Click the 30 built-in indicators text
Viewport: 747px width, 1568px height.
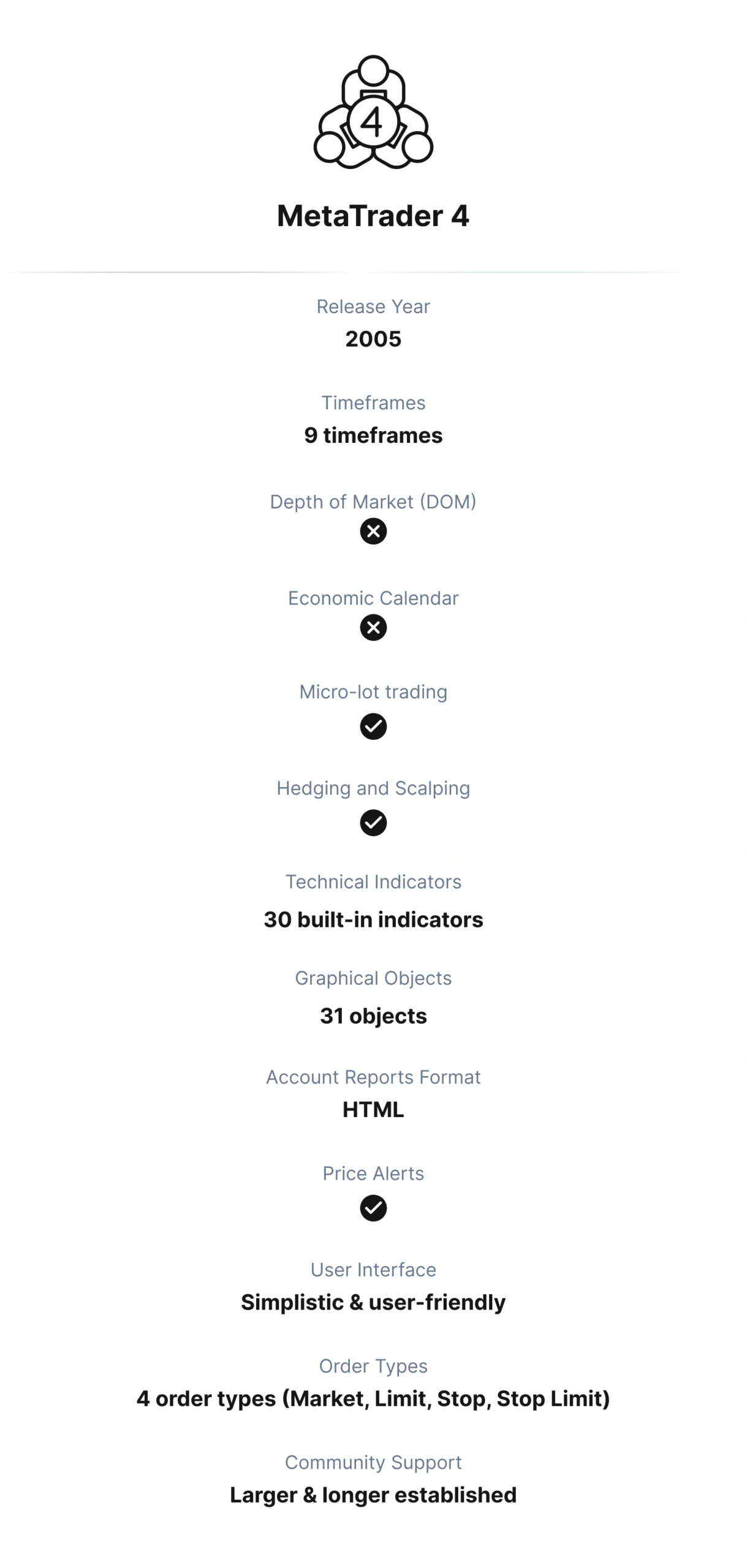(x=373, y=919)
